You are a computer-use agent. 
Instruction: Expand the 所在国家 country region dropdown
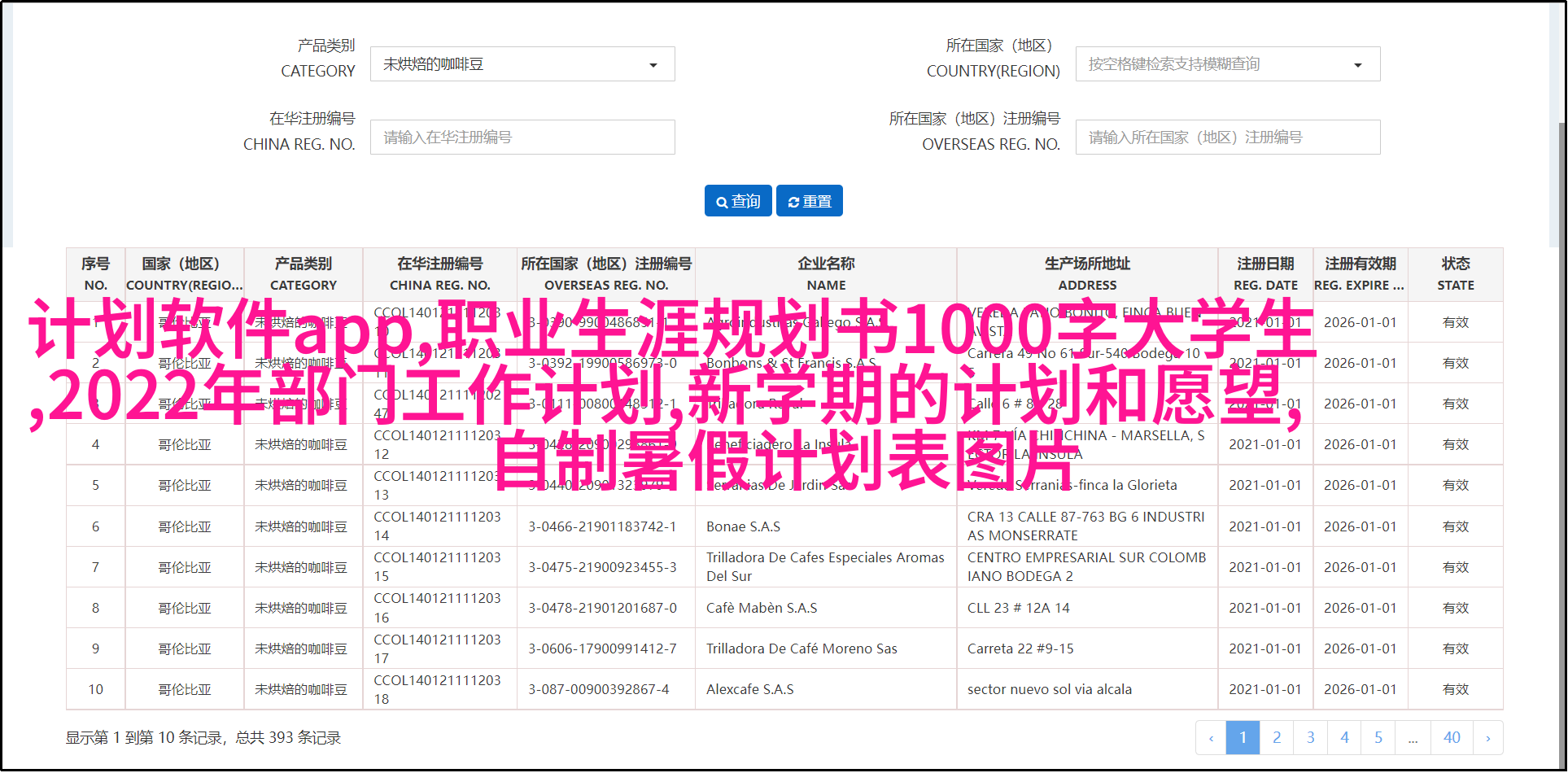click(1227, 64)
